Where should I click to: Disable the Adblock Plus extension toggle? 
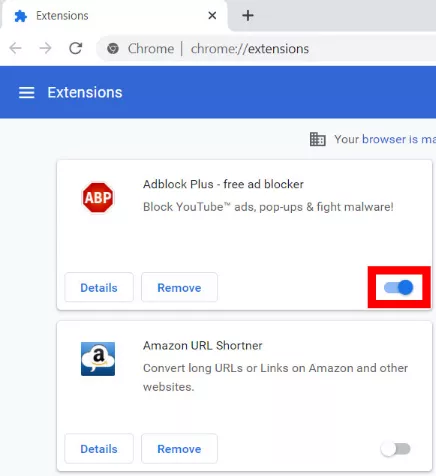398,287
